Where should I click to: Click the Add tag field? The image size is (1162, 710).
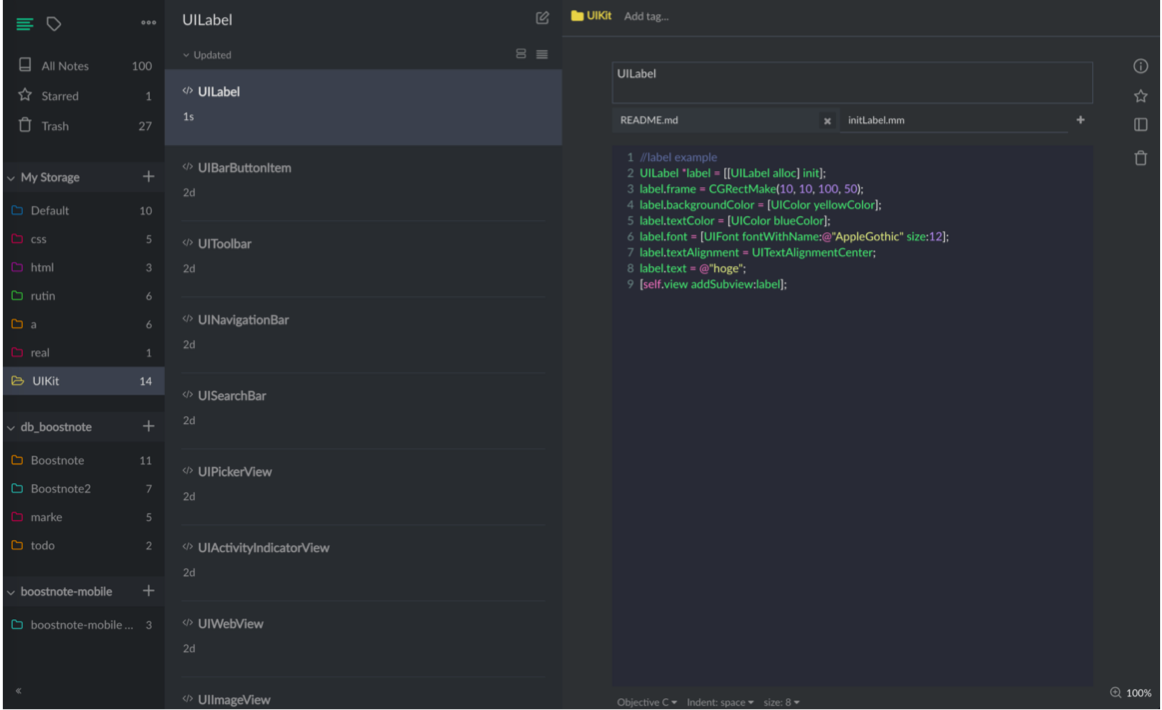[646, 16]
